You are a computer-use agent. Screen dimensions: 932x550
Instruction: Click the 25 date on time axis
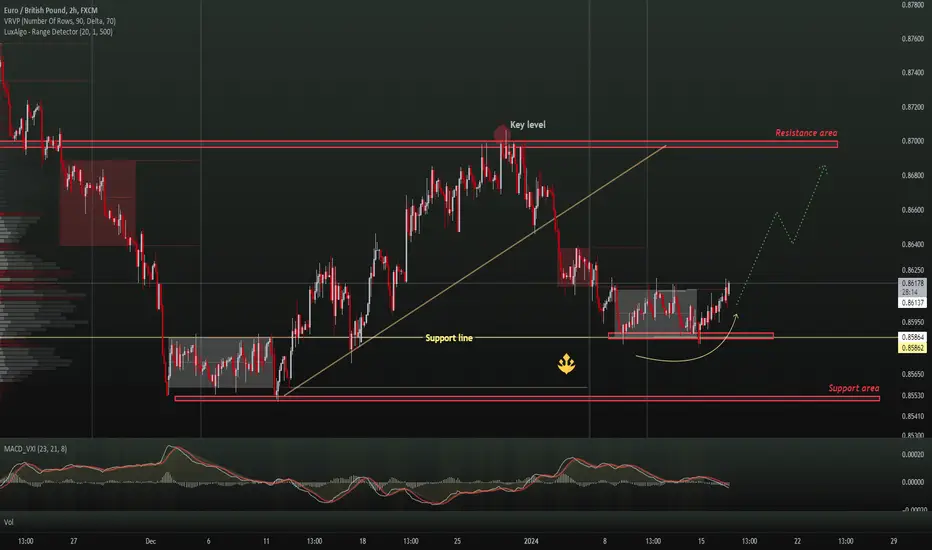click(x=457, y=541)
